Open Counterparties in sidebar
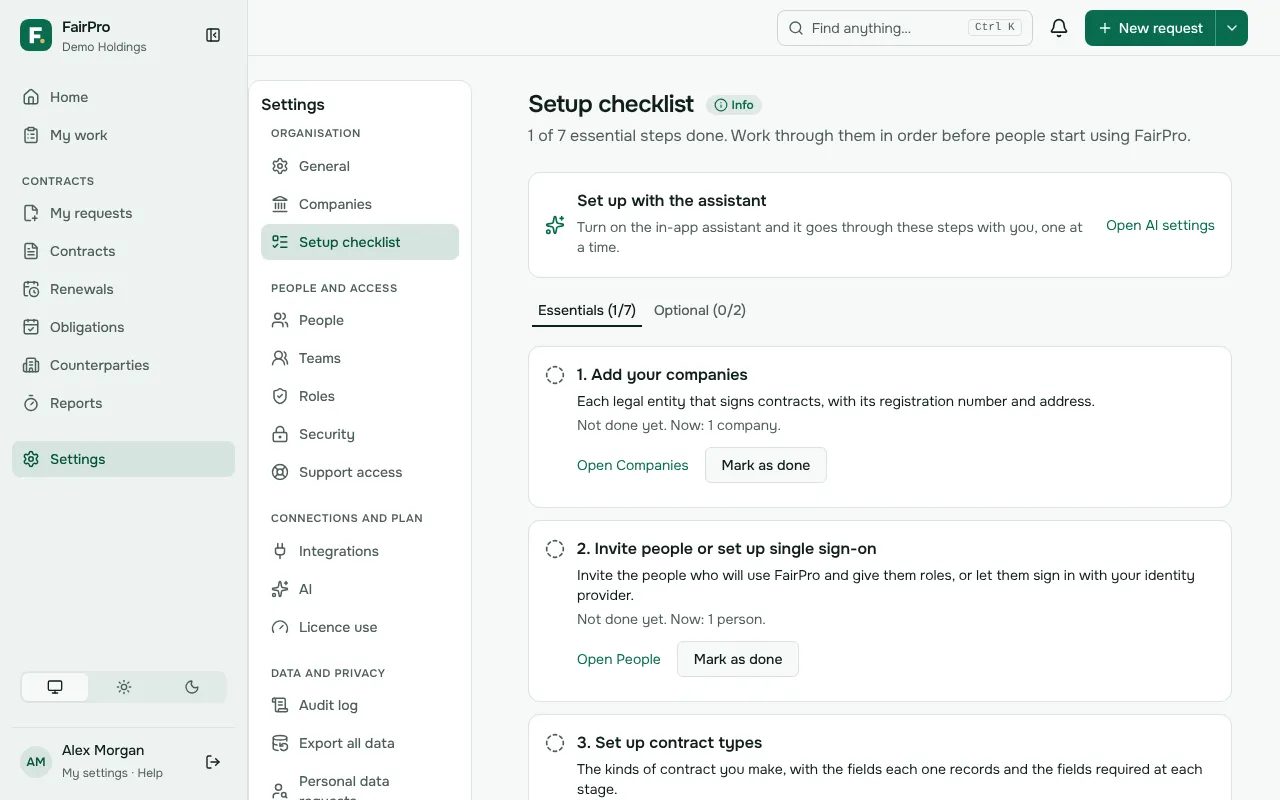1280x800 pixels. pos(123,365)
